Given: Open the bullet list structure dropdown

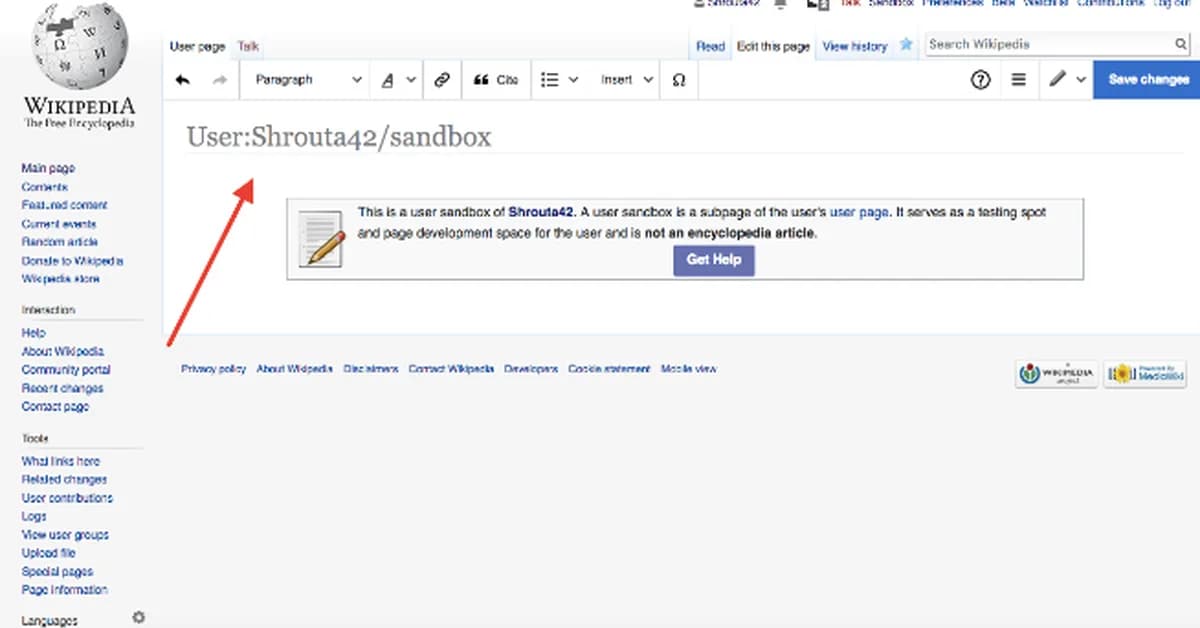Looking at the screenshot, I should point(559,80).
